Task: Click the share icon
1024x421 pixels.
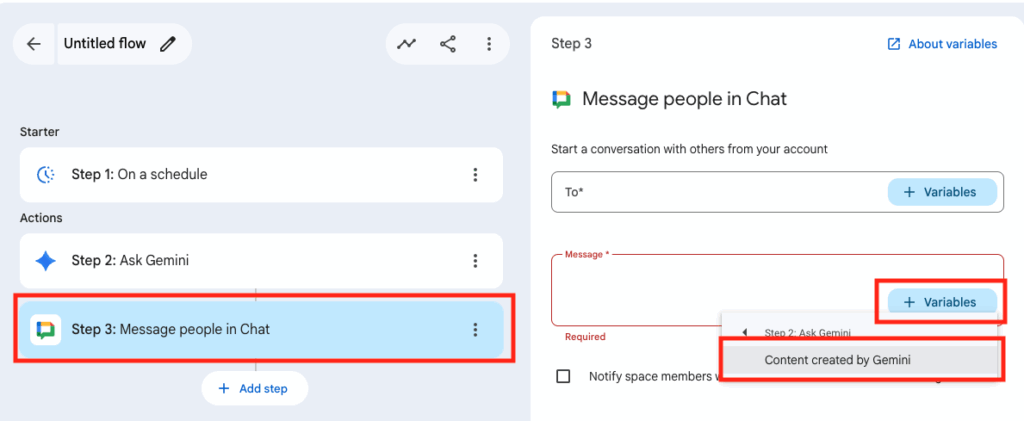Action: [x=448, y=44]
